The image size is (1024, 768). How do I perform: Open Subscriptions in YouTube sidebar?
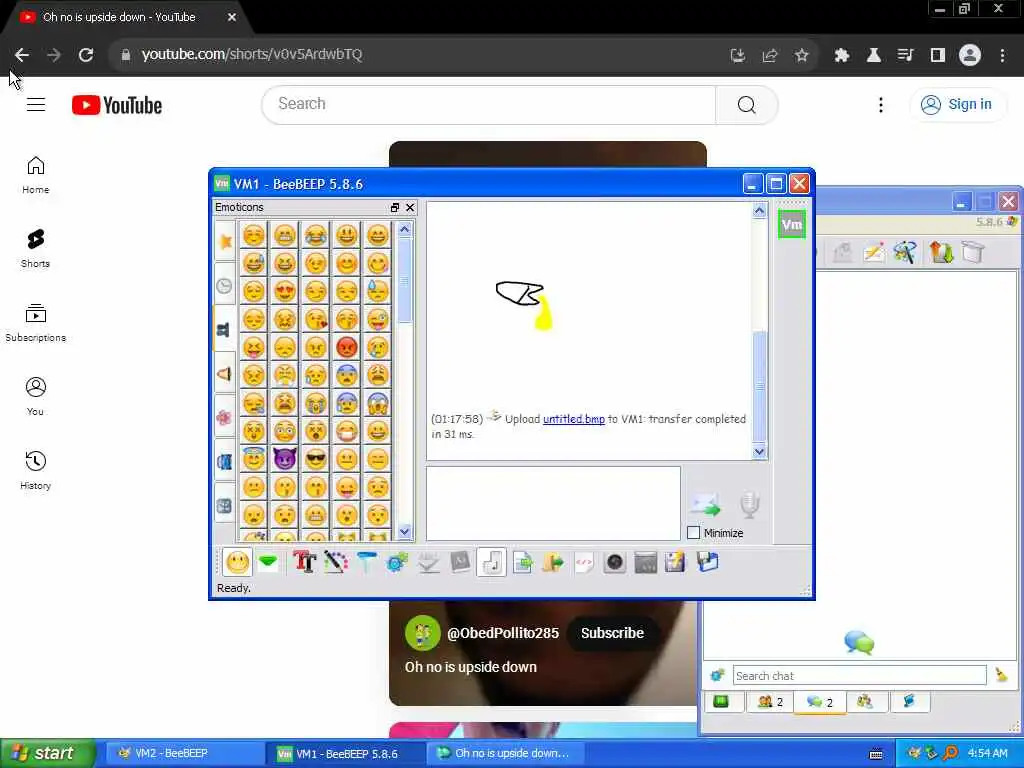(35, 323)
